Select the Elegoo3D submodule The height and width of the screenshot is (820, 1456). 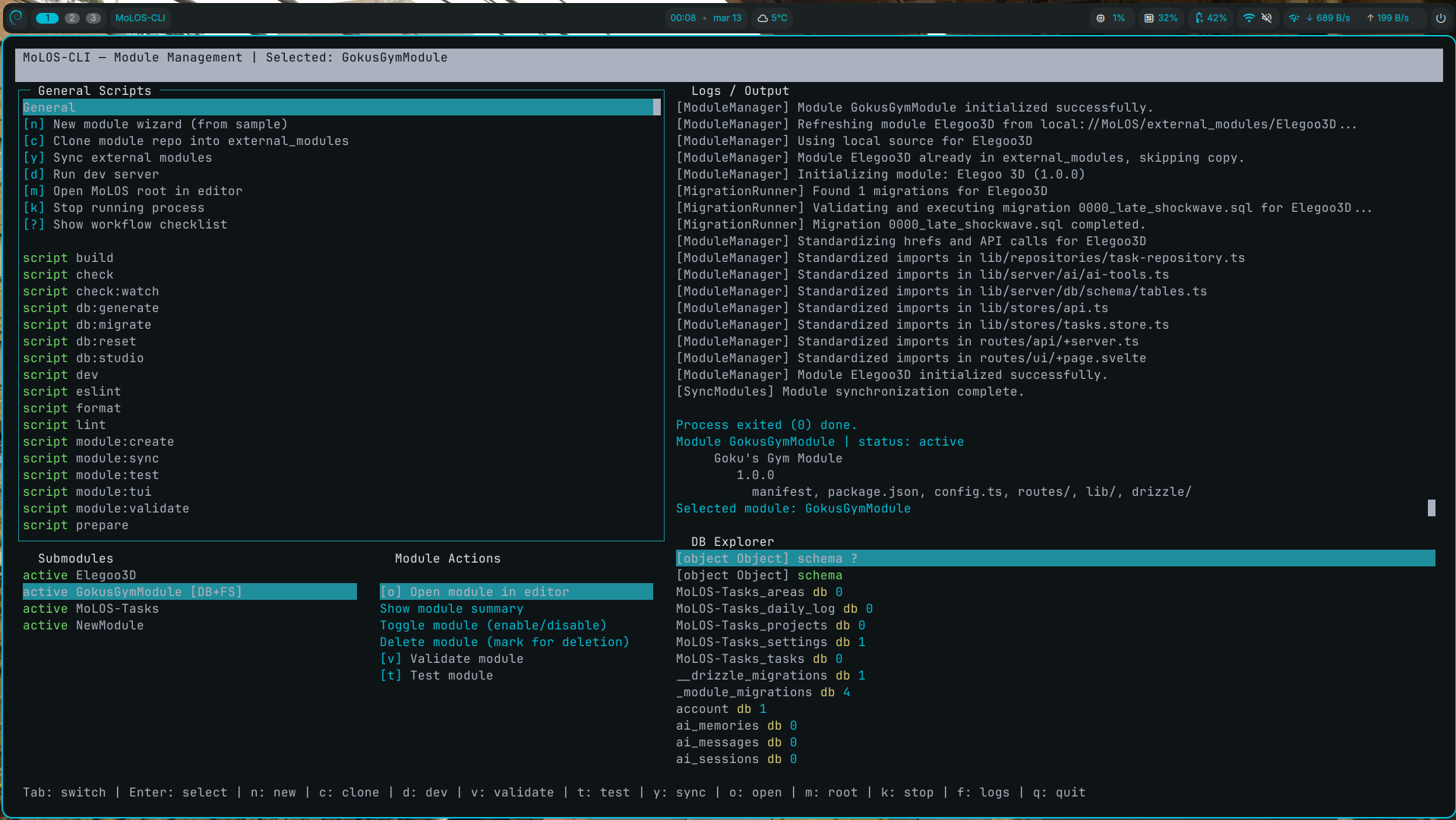coord(79,575)
